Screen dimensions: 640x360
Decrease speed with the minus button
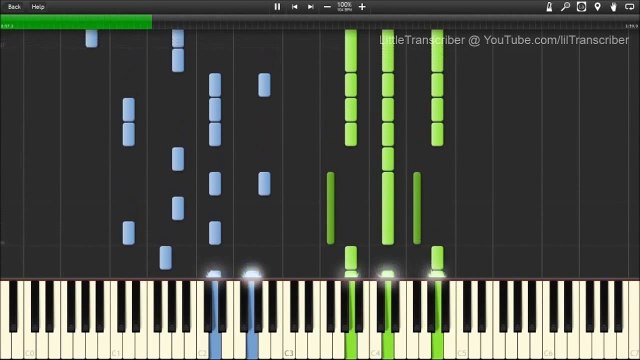[327, 7]
